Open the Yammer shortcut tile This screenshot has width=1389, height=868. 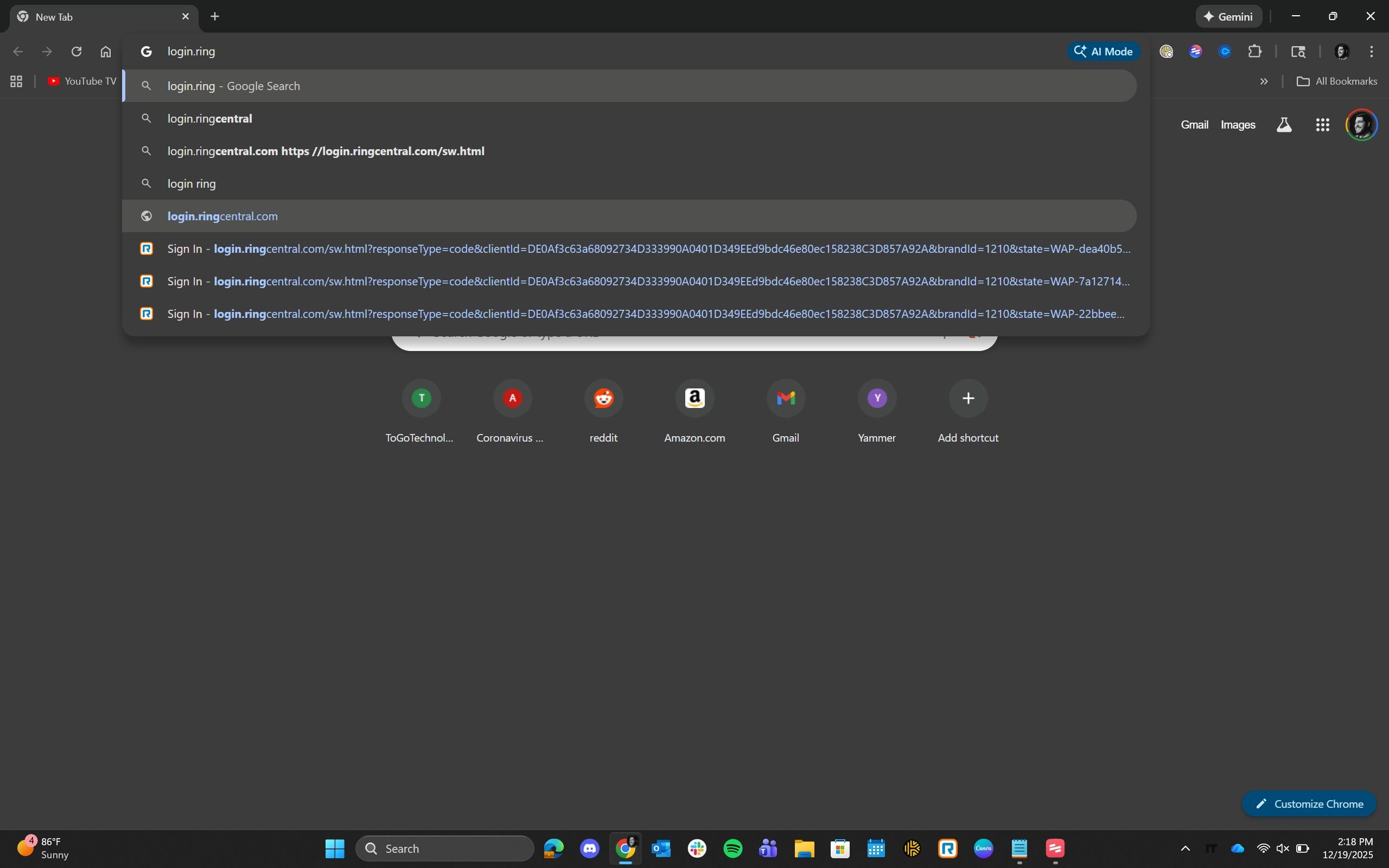click(x=877, y=412)
